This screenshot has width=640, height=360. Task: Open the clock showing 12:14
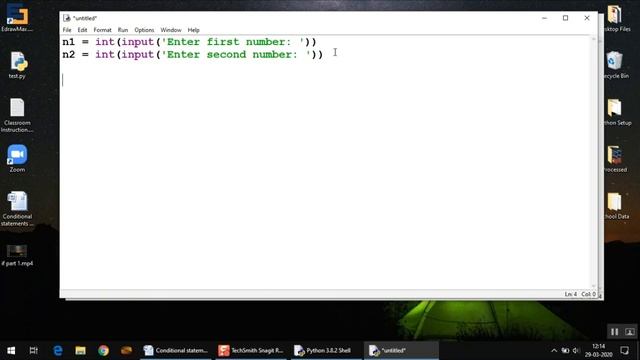pos(598,351)
